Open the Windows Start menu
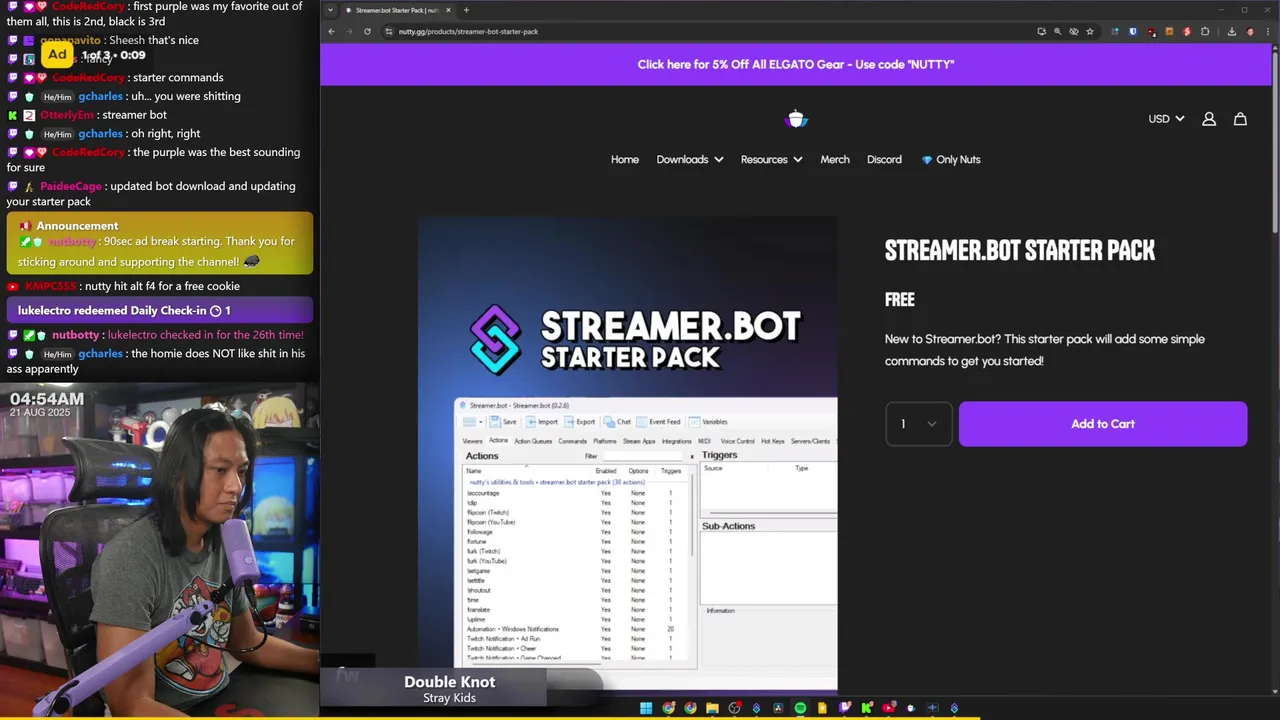This screenshot has height=720, width=1280. tap(646, 708)
